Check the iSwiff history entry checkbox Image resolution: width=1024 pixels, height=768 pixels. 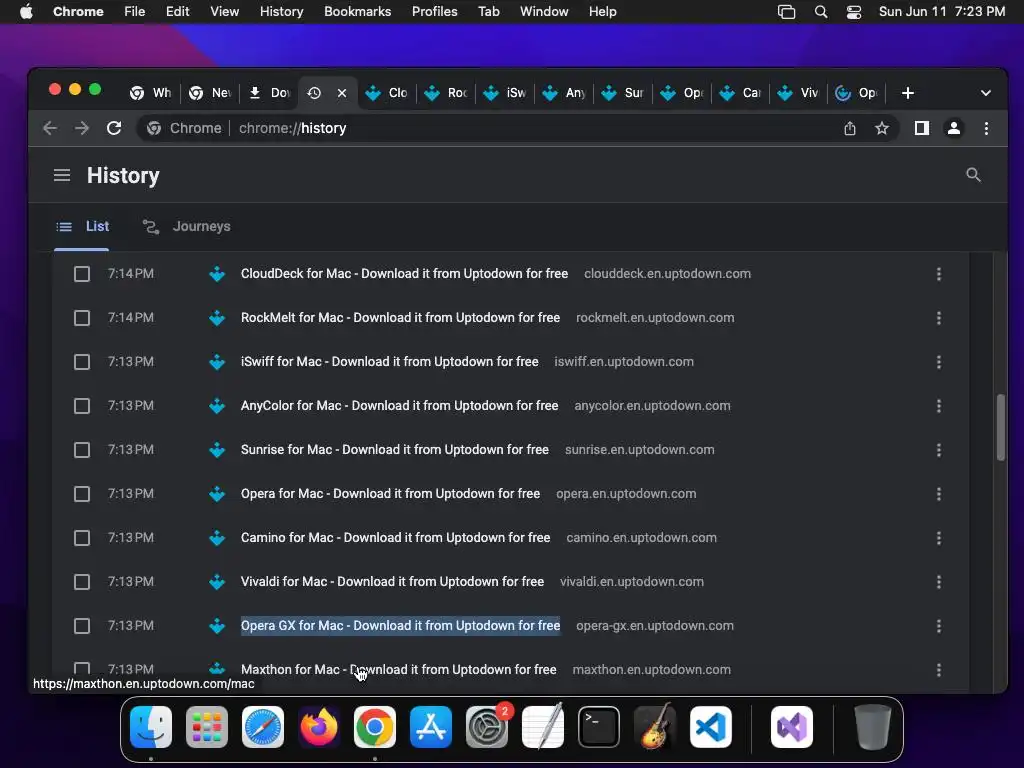(82, 362)
